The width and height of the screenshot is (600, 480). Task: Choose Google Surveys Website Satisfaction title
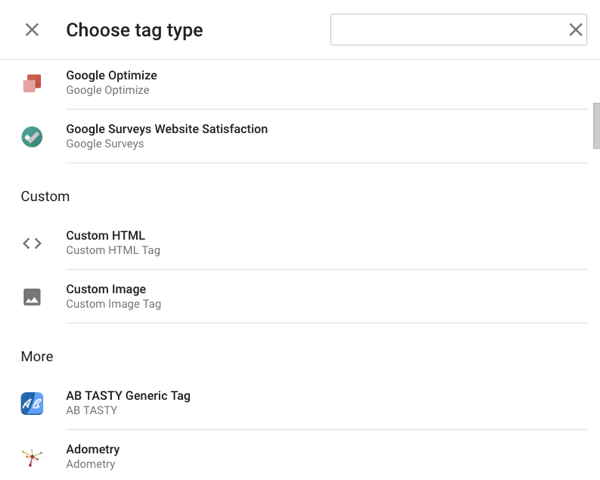pyautogui.click(x=167, y=129)
